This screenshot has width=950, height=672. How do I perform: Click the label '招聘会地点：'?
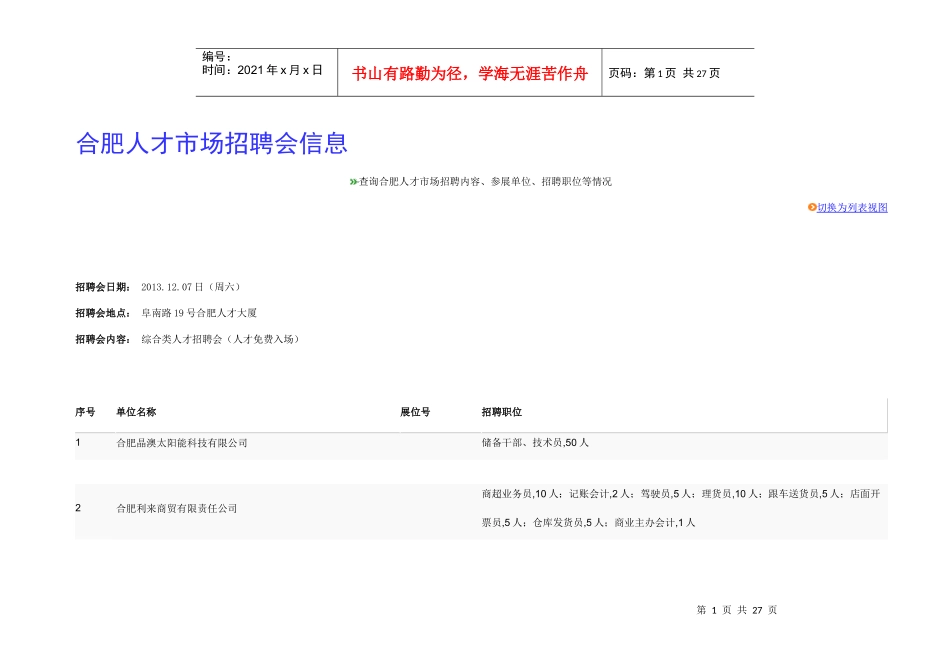coord(102,313)
